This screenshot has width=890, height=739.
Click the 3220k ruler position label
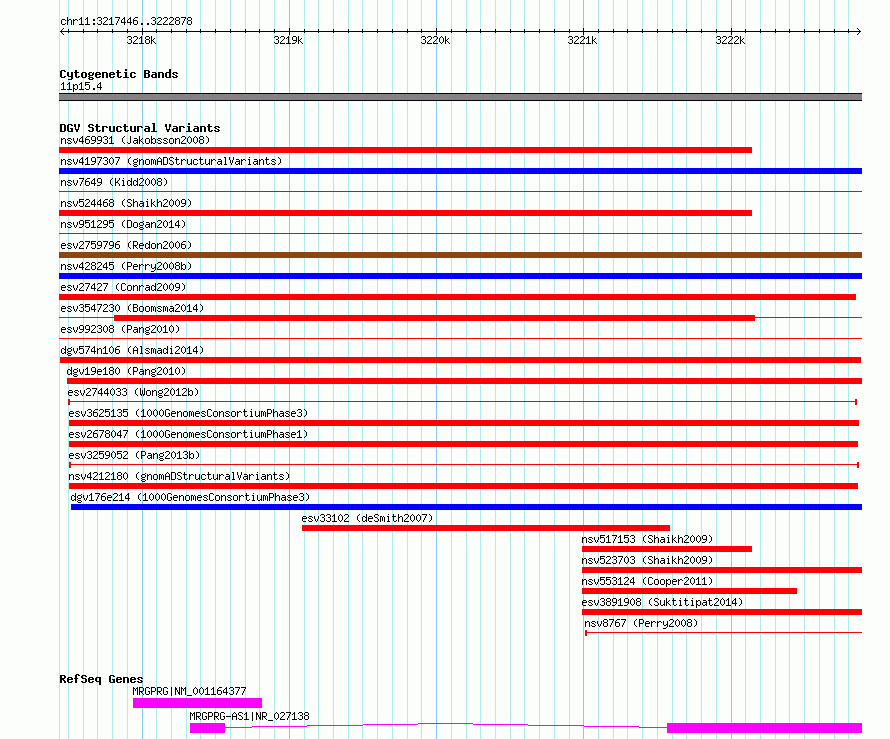click(435, 40)
